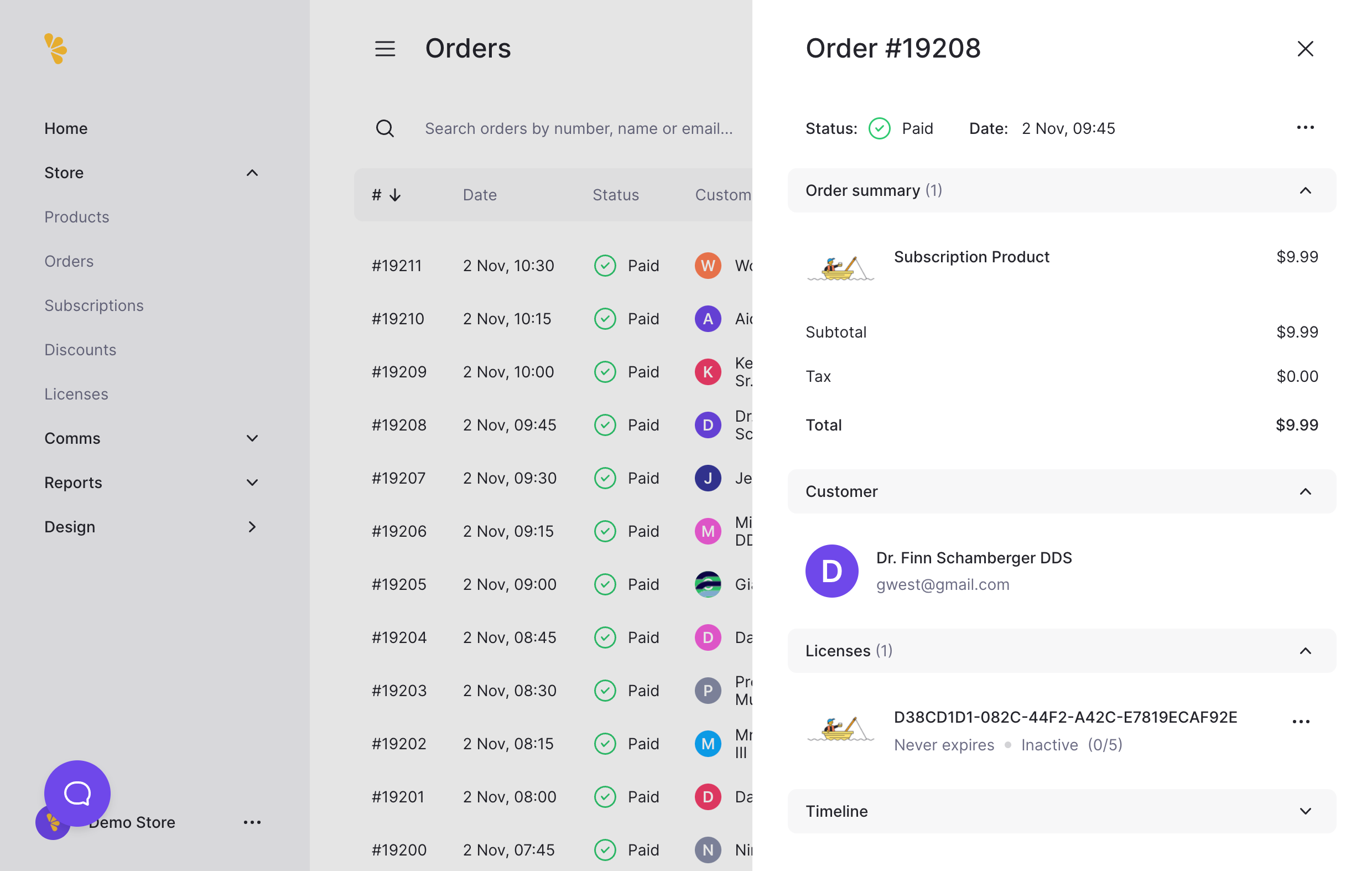The height and width of the screenshot is (871, 1372).
Task: Open order #19207 row
Action: point(553,478)
